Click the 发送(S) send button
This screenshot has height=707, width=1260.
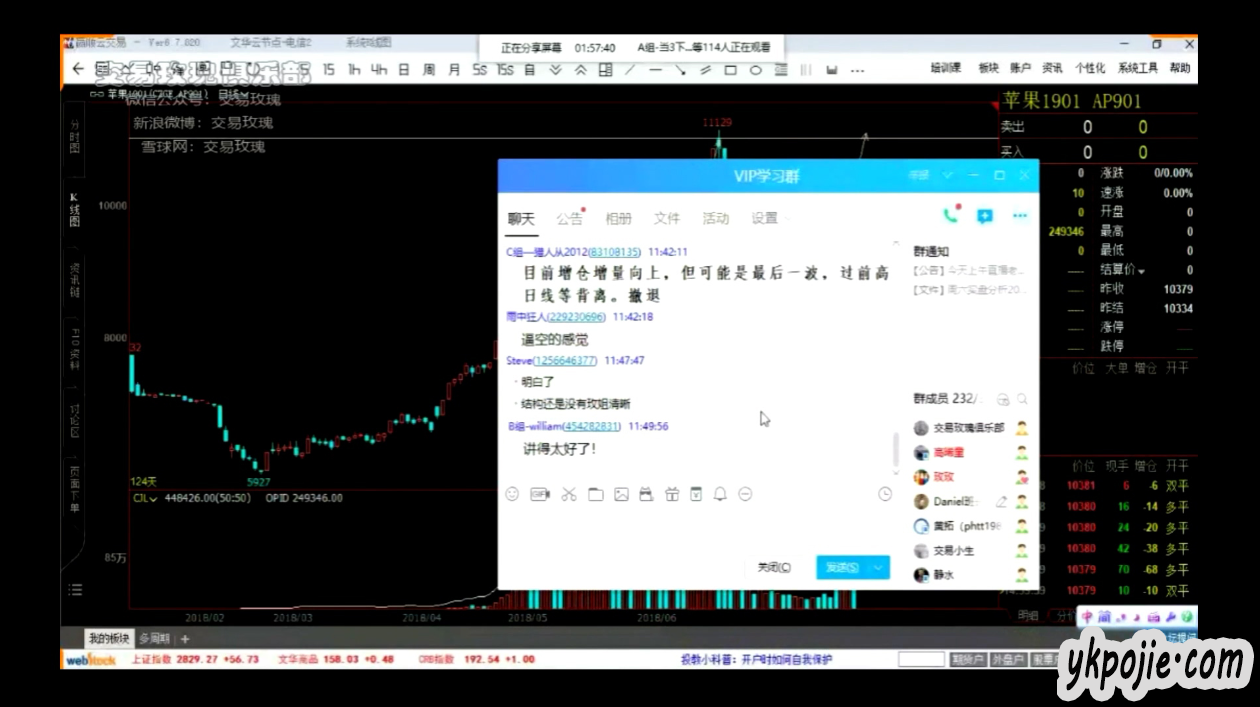coord(841,567)
